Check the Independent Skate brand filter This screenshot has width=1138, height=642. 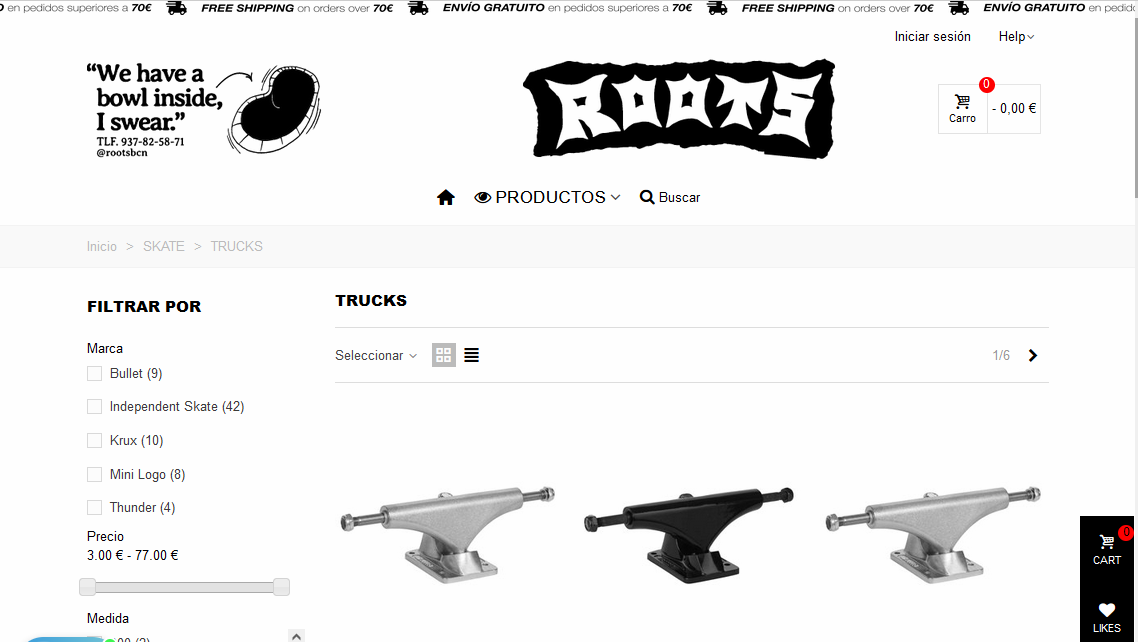pyautogui.click(x=94, y=407)
